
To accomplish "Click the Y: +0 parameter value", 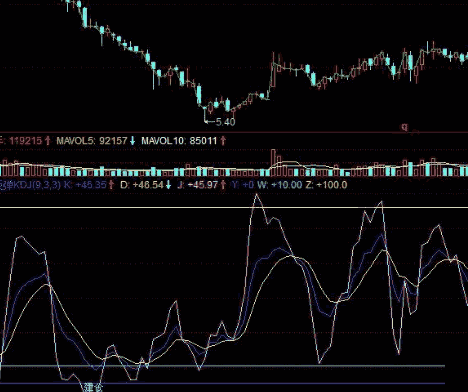I will [x=243, y=185].
